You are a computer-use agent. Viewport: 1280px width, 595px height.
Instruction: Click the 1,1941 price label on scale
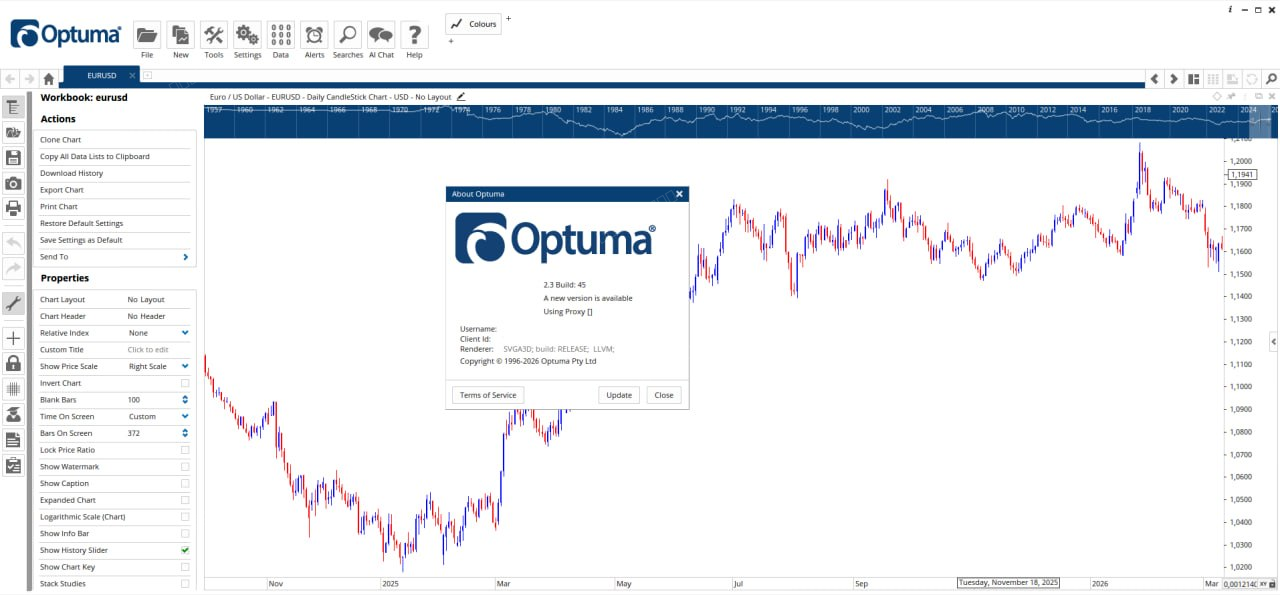(x=1242, y=174)
